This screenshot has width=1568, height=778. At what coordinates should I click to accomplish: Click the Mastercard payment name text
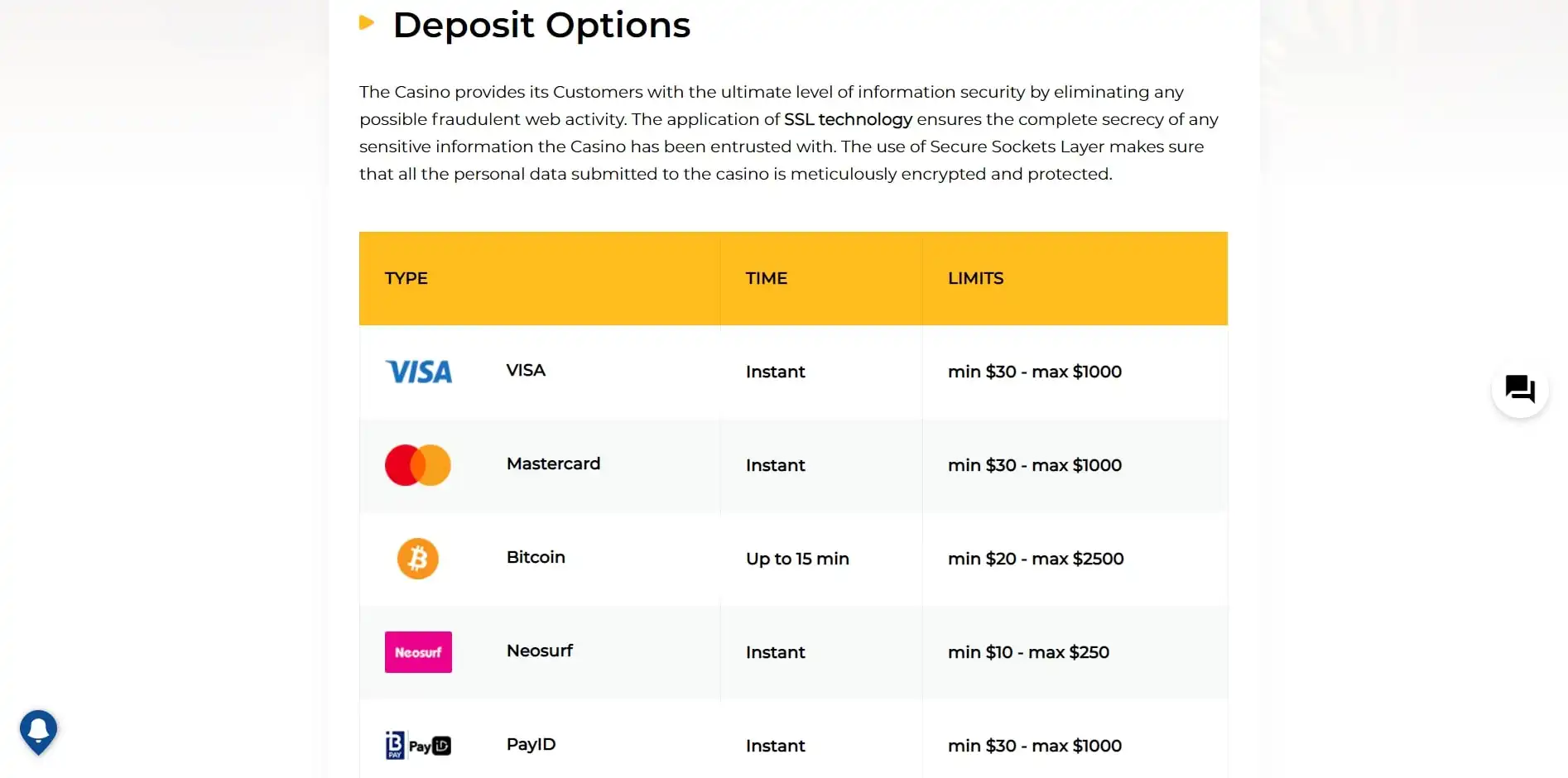(x=553, y=464)
